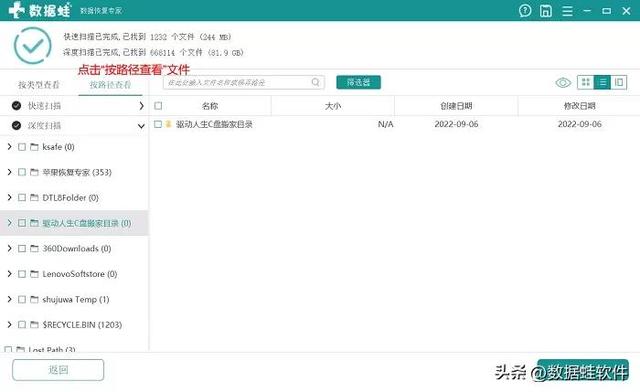Select DTL8Folder (0) tree label

[70, 198]
